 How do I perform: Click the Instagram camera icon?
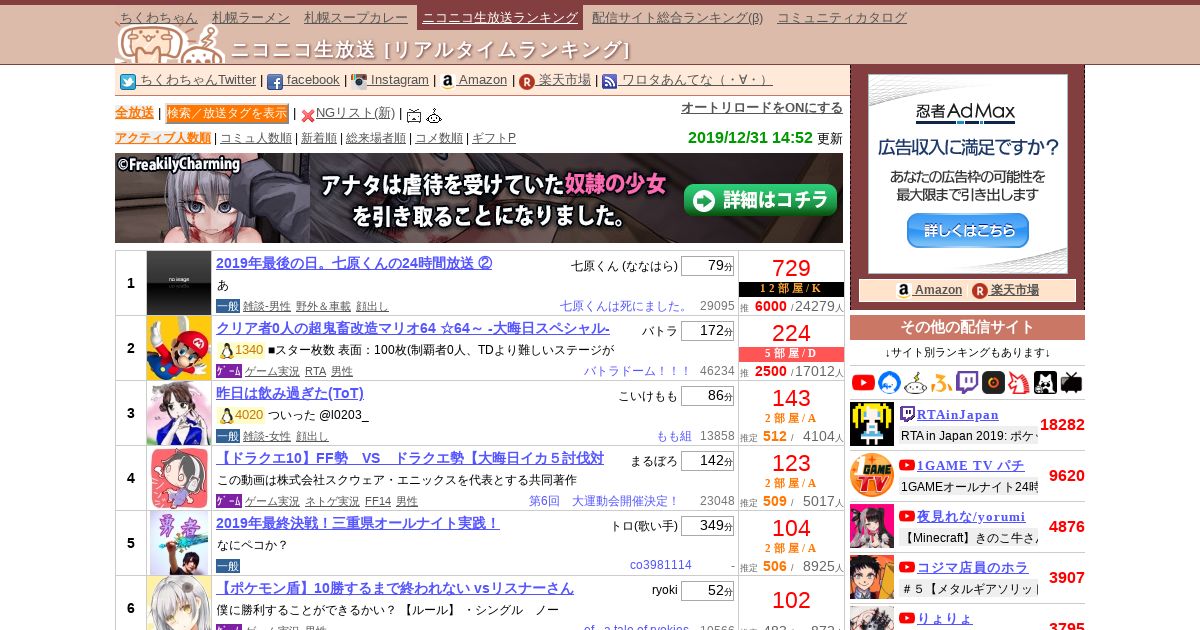tap(359, 82)
